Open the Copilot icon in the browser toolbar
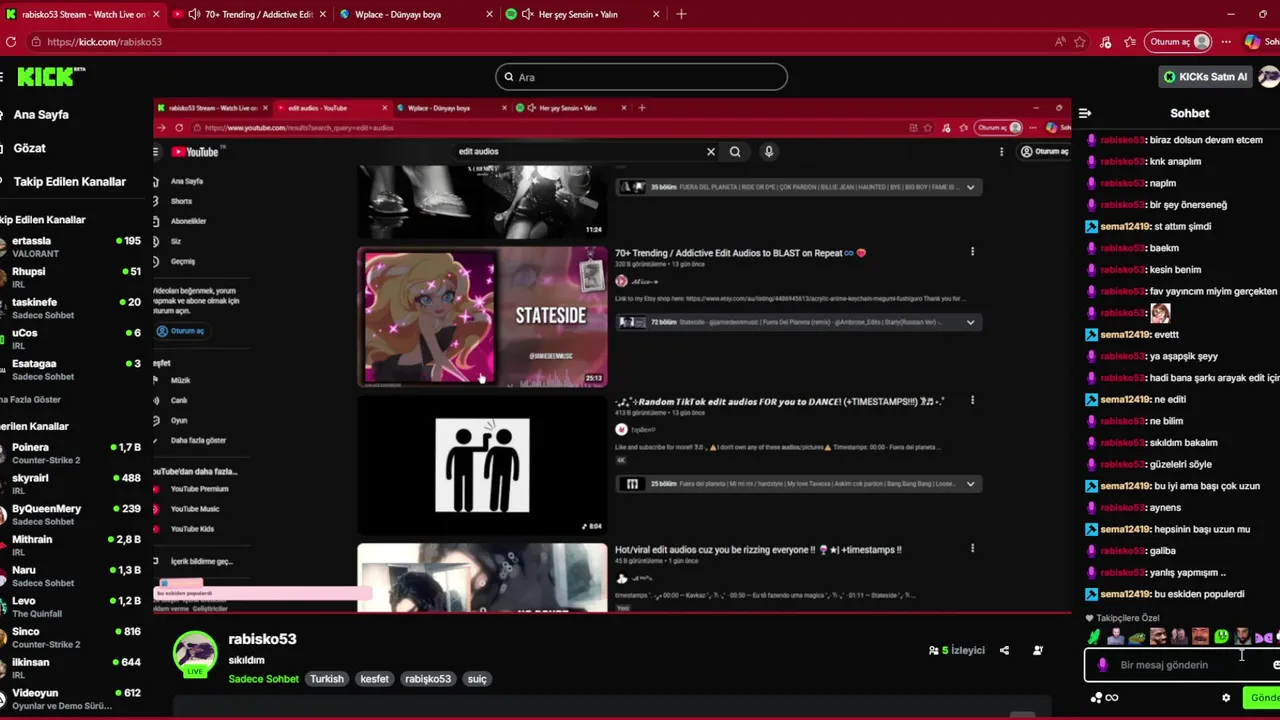Screen dimensions: 1280x720 [x=1252, y=42]
